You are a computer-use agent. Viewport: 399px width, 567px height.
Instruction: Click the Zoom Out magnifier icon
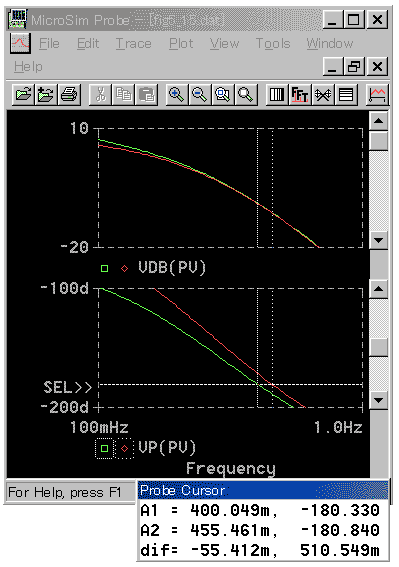point(199,95)
